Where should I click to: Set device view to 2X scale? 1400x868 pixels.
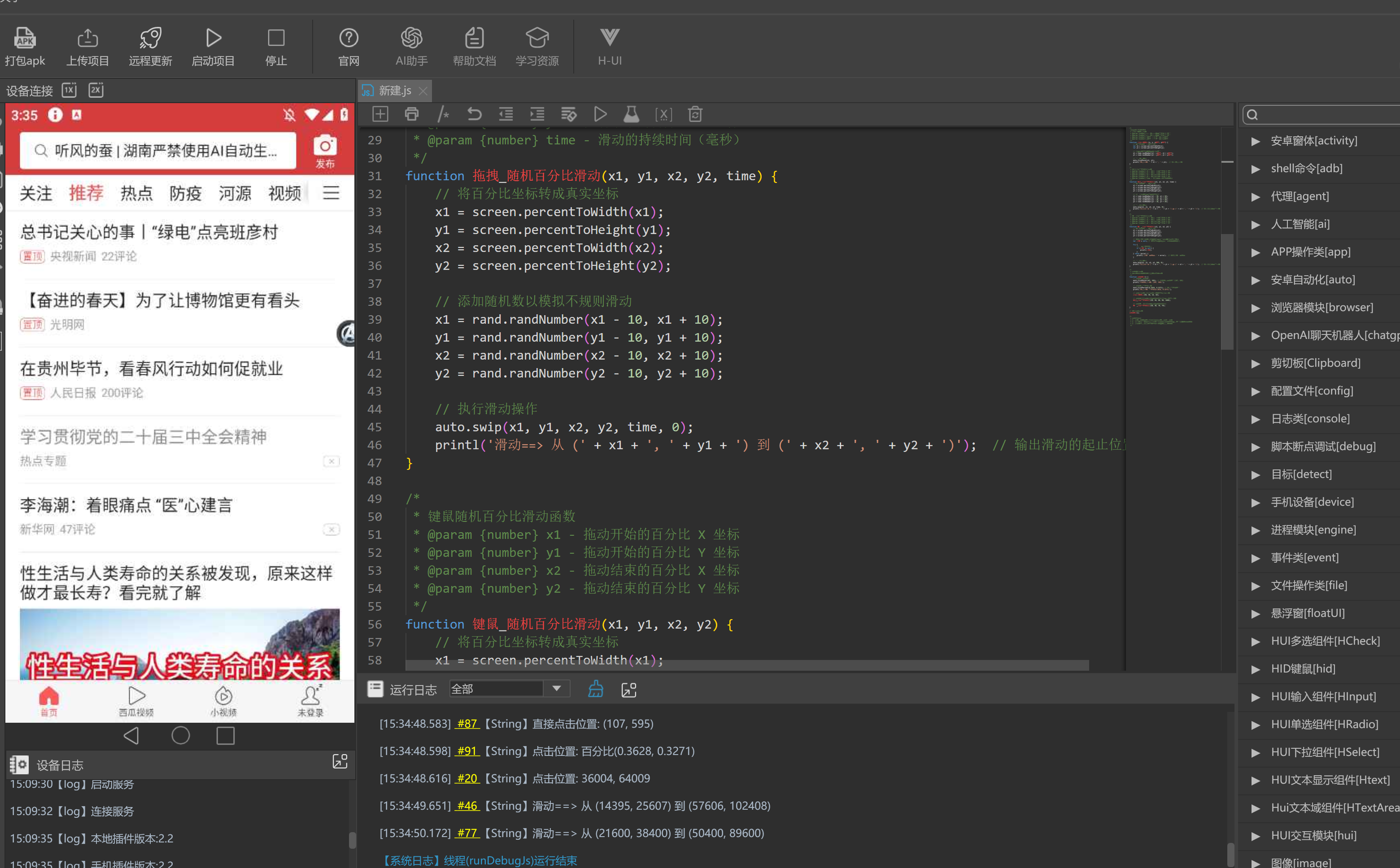click(96, 90)
